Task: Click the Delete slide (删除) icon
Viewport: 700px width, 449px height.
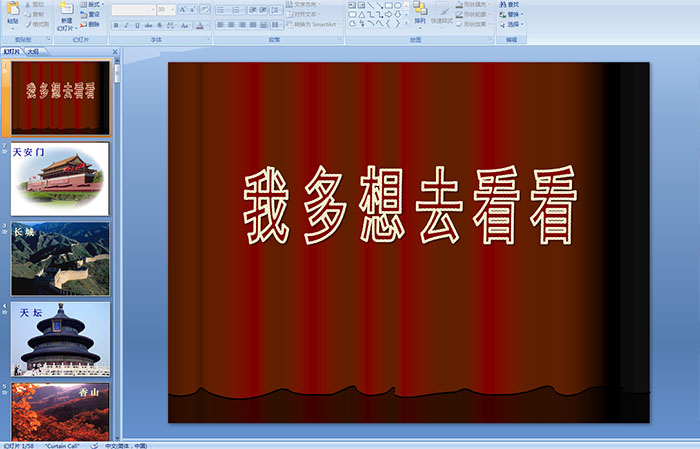Action: pos(88,24)
